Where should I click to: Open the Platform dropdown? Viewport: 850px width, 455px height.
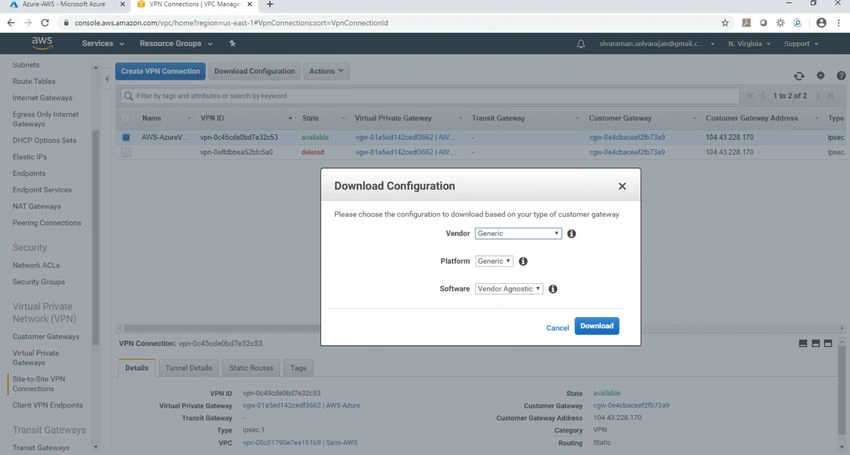tap(494, 261)
